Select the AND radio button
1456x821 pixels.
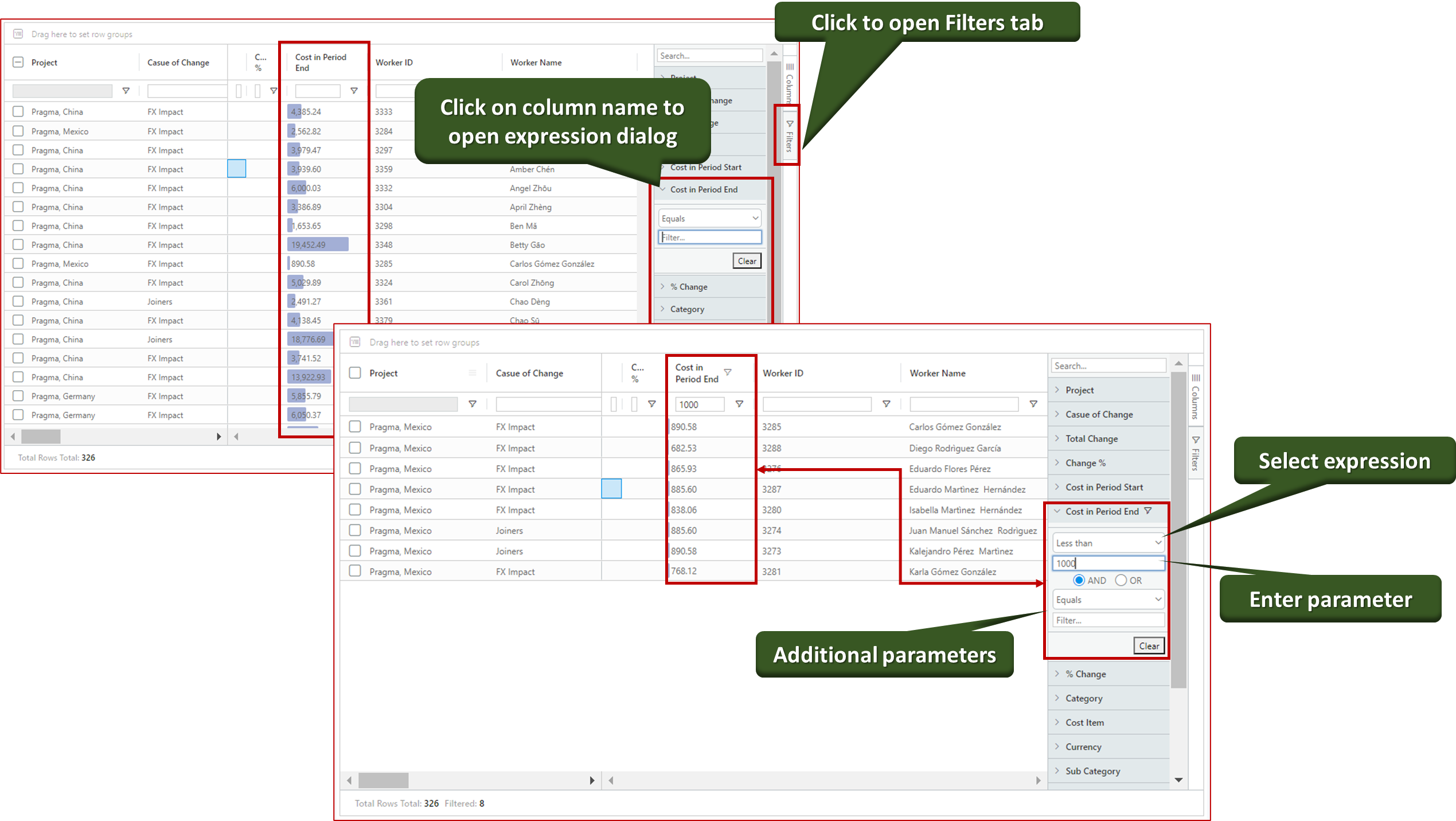pyautogui.click(x=1079, y=580)
